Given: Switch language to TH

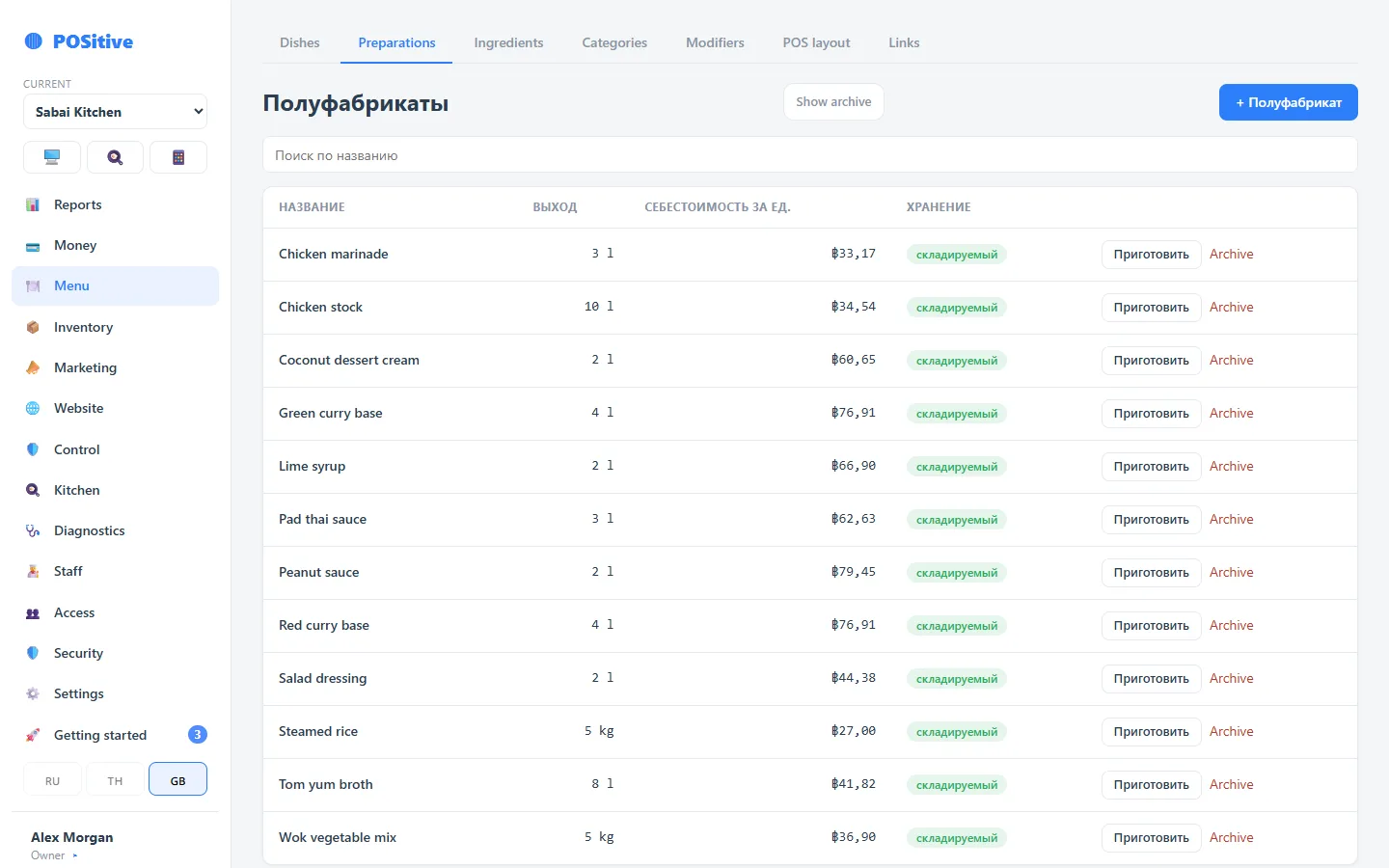Looking at the screenshot, I should click(115, 779).
